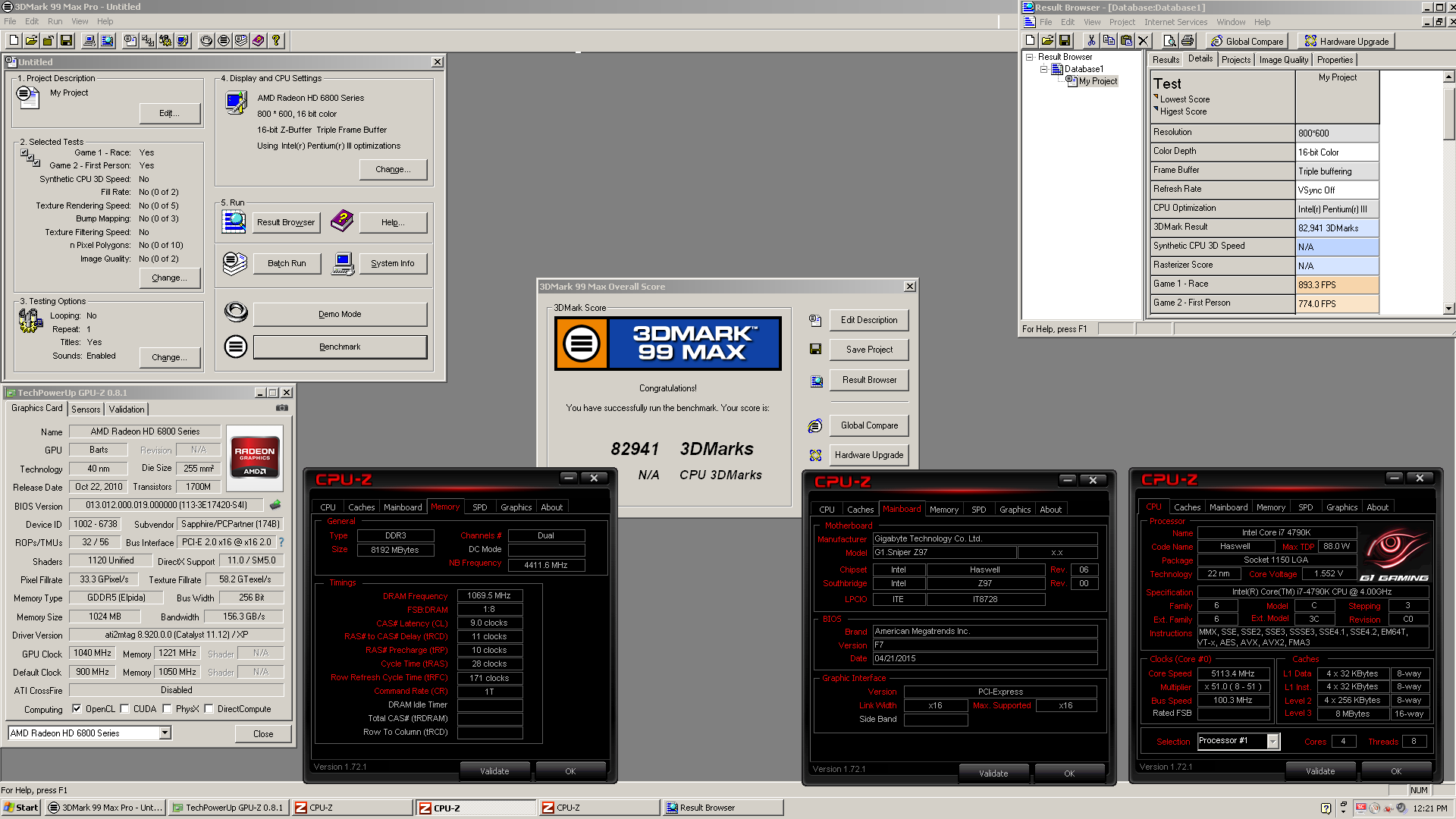Viewport: 1456px width, 819px height.
Task: Click Hardware Upgrade button in Result Browser toolbar
Action: click(1347, 41)
